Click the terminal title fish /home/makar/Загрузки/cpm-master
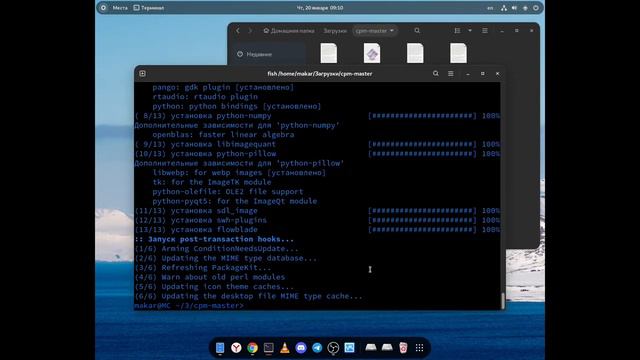The width and height of the screenshot is (640, 360). click(x=320, y=74)
